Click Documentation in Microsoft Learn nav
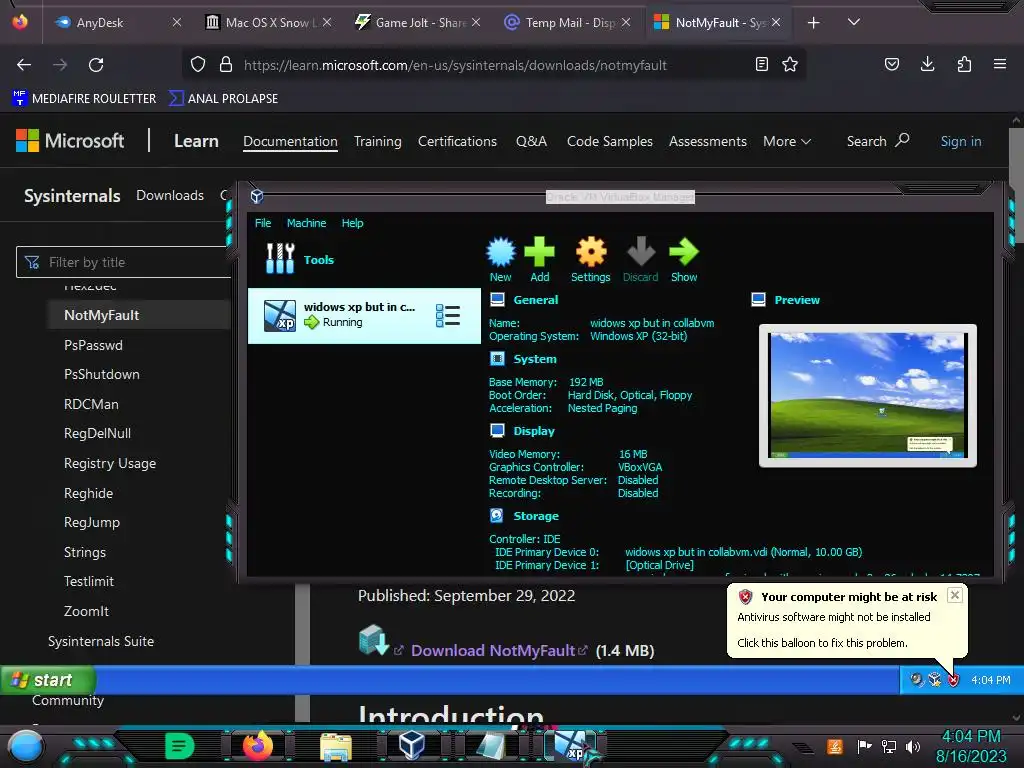1024x768 pixels. click(x=290, y=141)
